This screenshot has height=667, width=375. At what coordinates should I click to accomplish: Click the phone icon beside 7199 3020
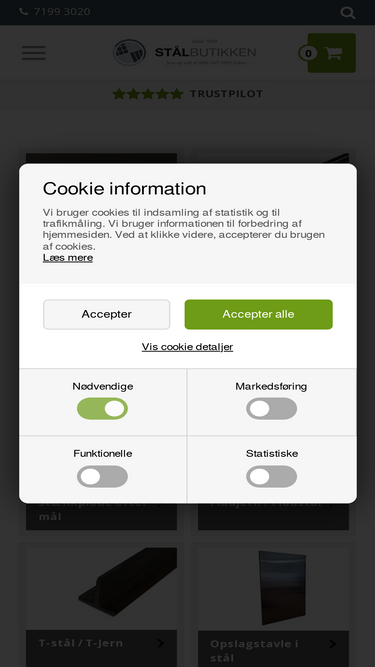point(24,11)
